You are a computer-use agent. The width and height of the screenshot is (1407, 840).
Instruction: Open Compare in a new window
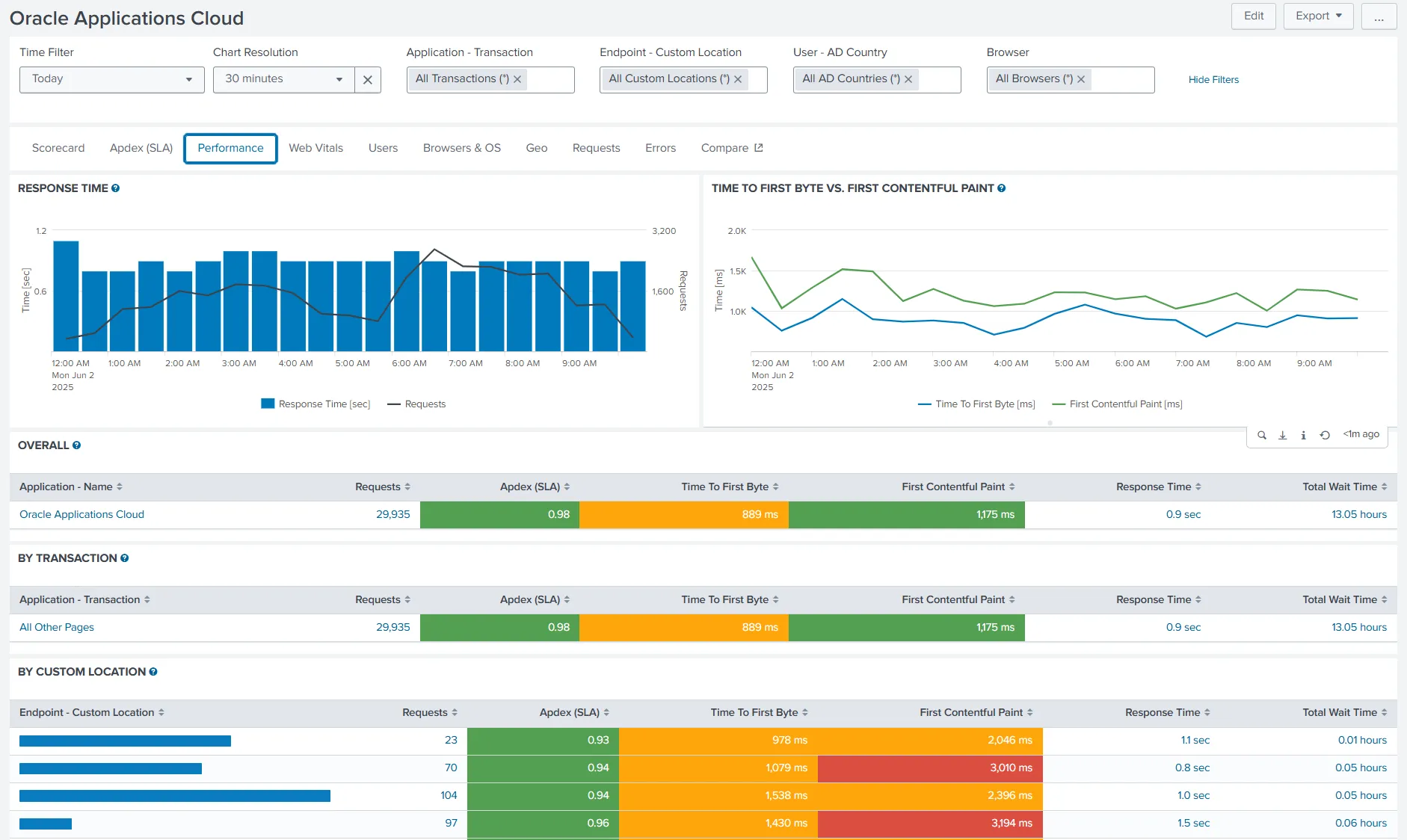[732, 148]
